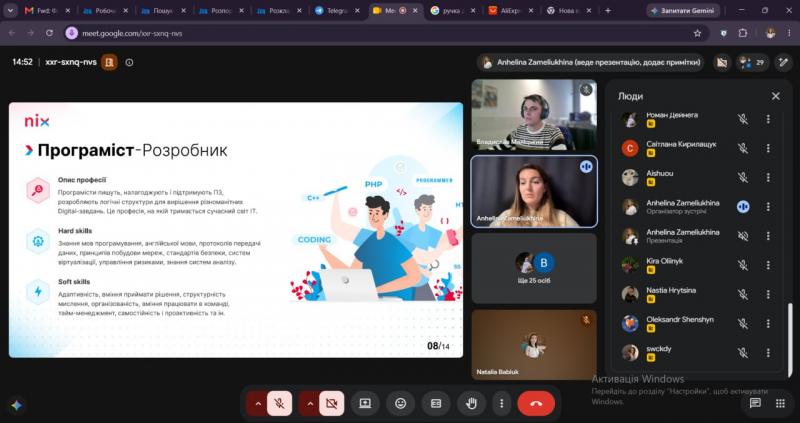Click the pencil notes icon top right
800x423 pixels.
pos(783,63)
